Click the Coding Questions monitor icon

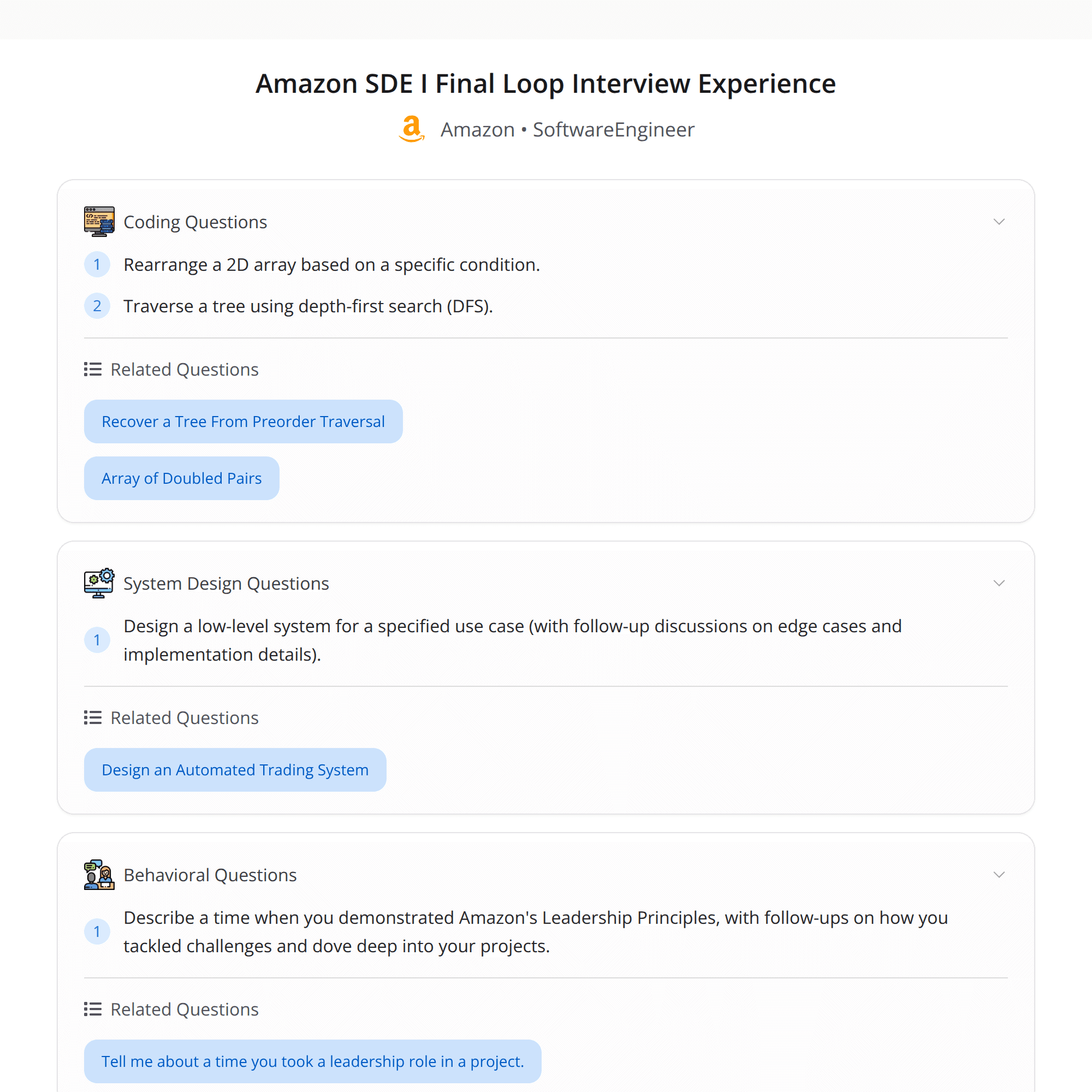[x=99, y=221]
